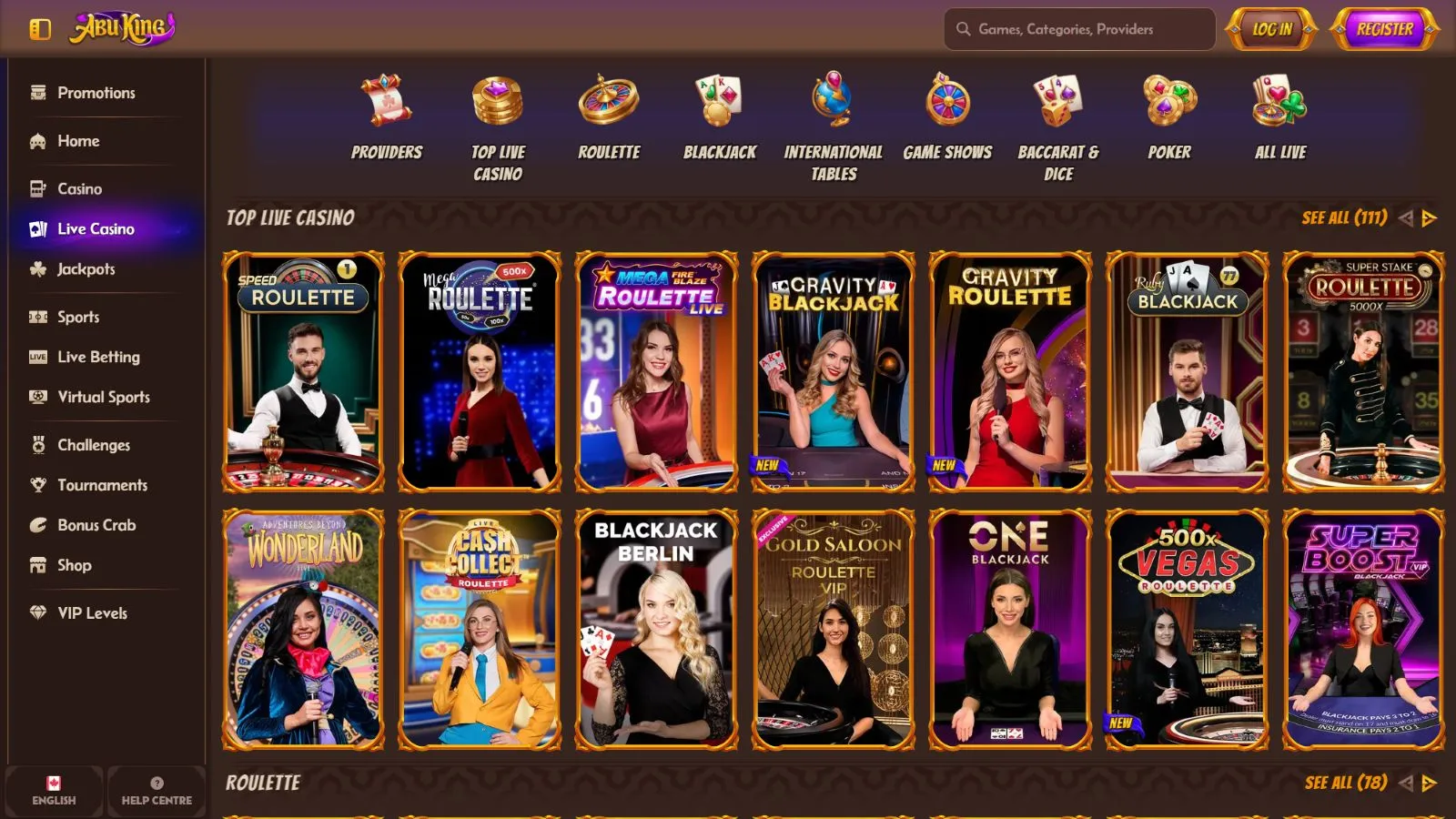Select the International Tables globe icon
Image resolution: width=1456 pixels, height=819 pixels.
pyautogui.click(x=833, y=100)
